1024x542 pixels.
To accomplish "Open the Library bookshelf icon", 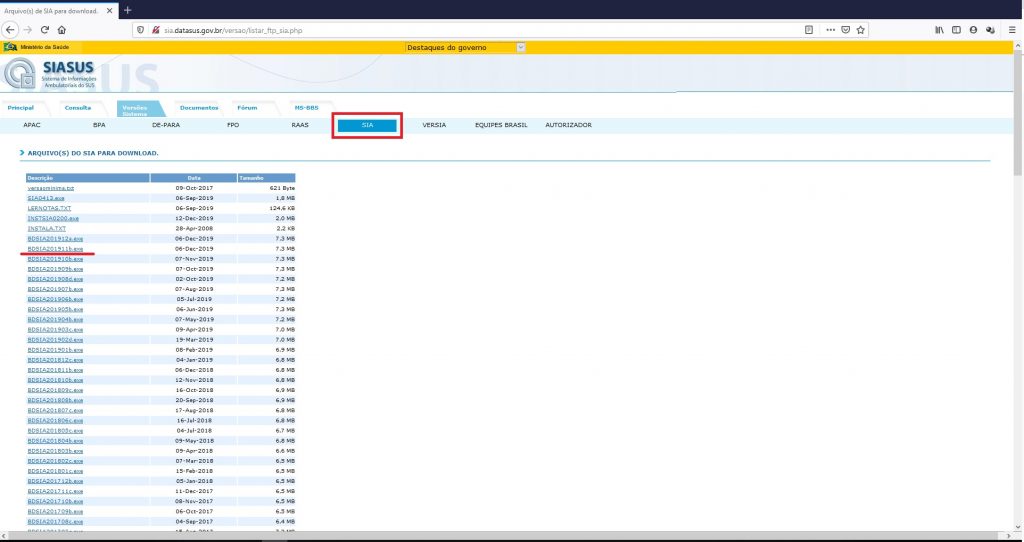I will coord(939,30).
